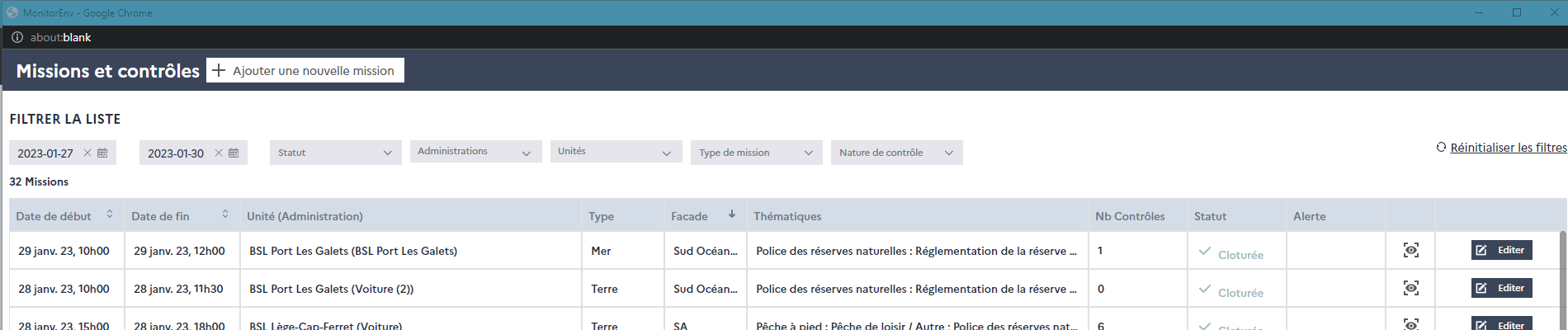Open the Statut filter dropdown

(x=336, y=153)
